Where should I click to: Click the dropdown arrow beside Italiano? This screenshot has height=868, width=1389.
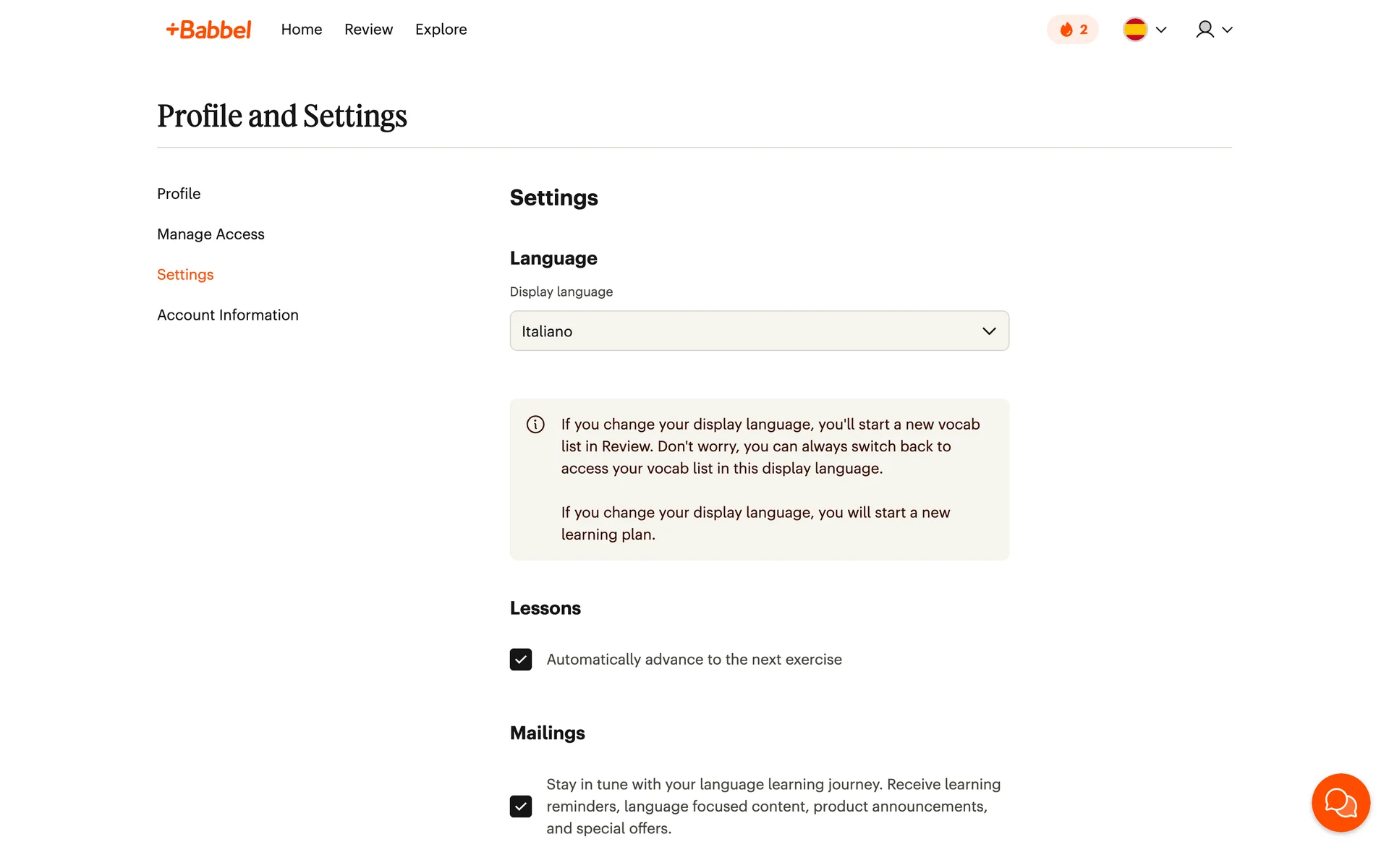pyautogui.click(x=988, y=331)
